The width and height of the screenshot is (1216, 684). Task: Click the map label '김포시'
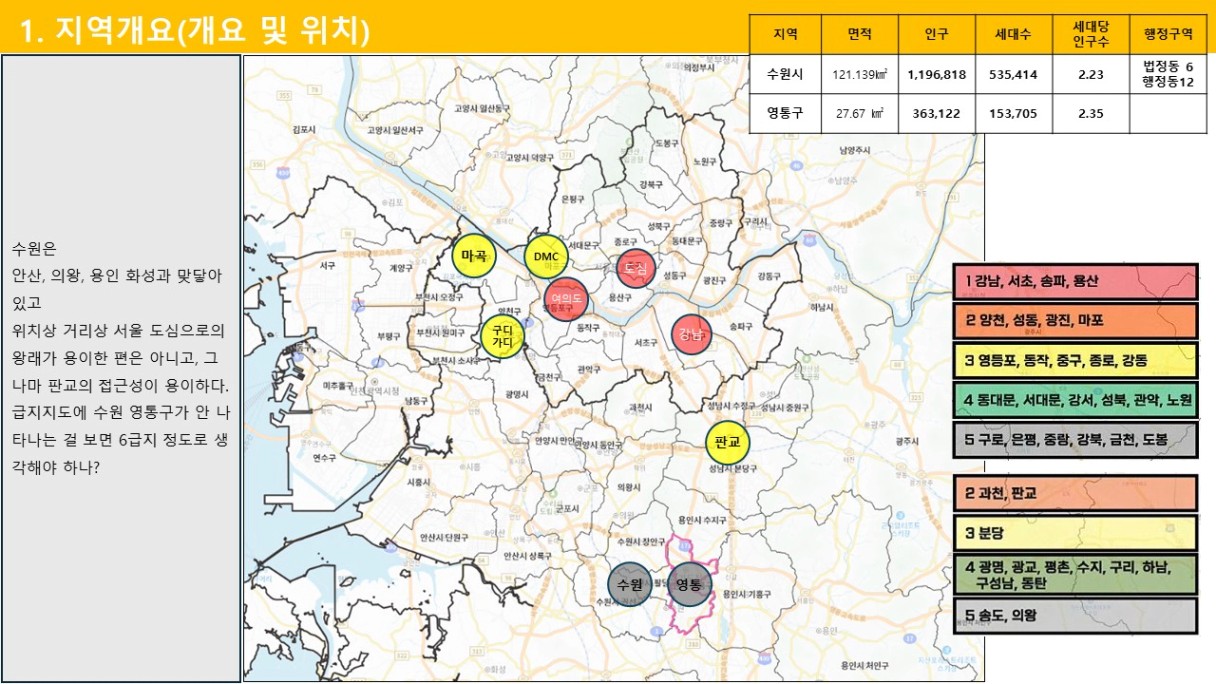pos(303,130)
